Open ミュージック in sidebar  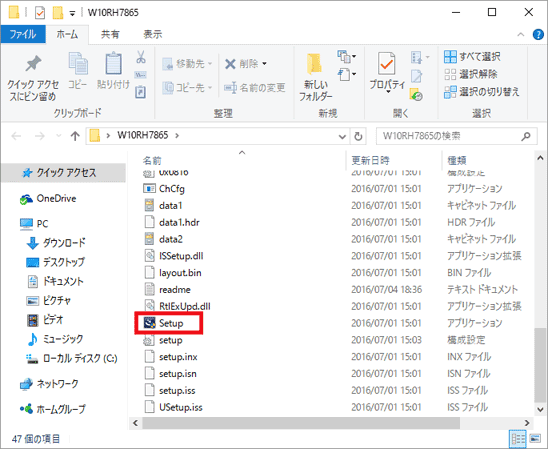(55, 339)
